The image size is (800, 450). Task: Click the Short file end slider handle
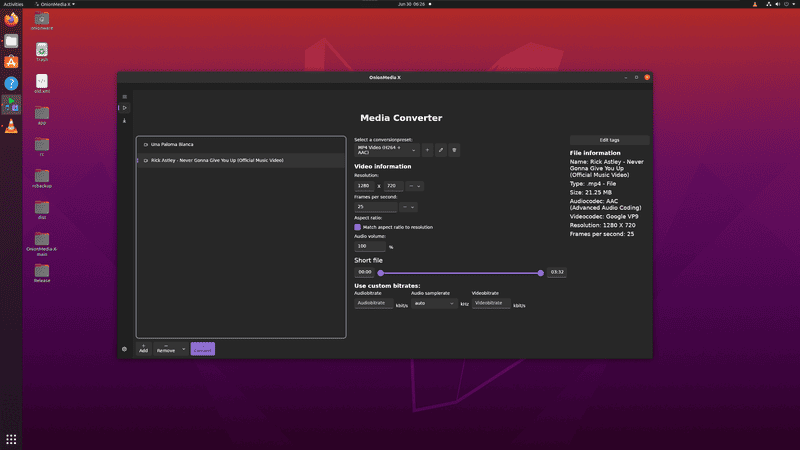[x=541, y=272]
